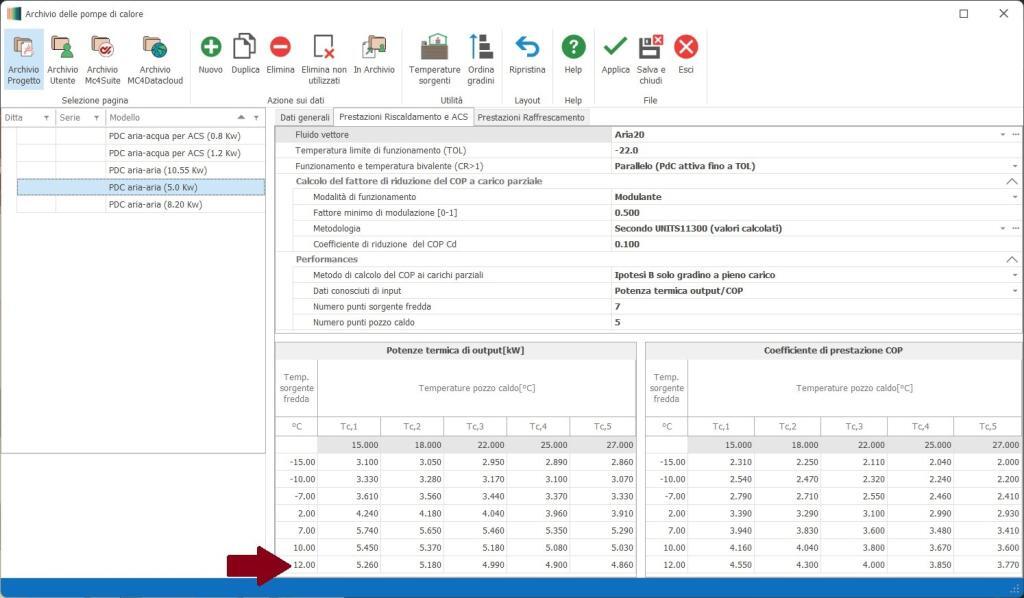
Task: Click Tc,1 value 15.000 in COP table
Action: coord(721,445)
